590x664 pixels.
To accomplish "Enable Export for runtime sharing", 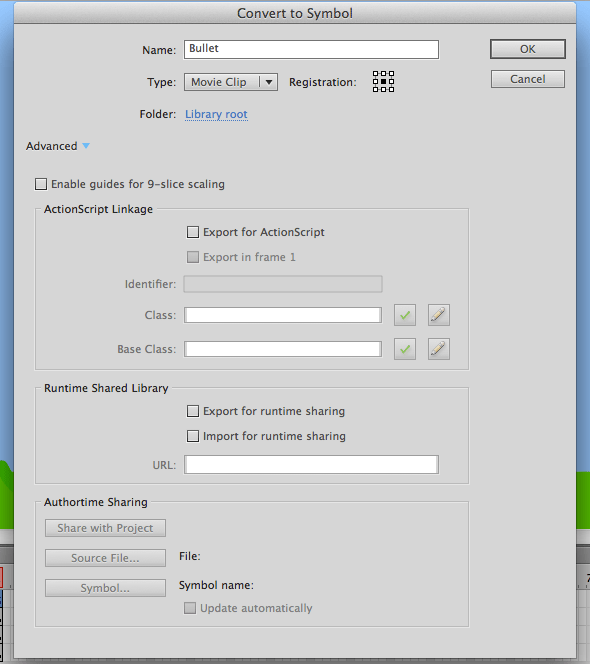I will (193, 411).
